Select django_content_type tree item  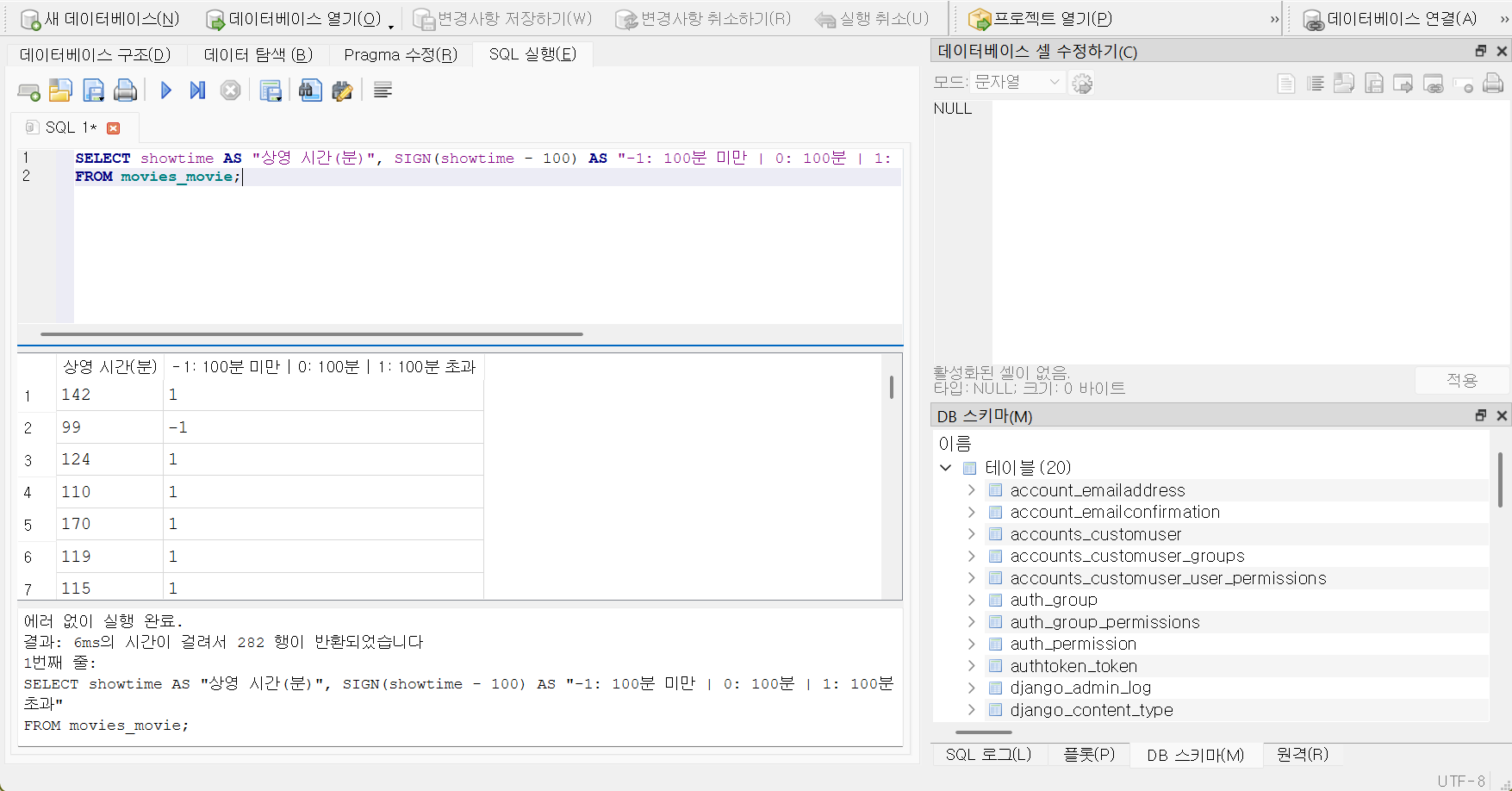coord(1092,710)
